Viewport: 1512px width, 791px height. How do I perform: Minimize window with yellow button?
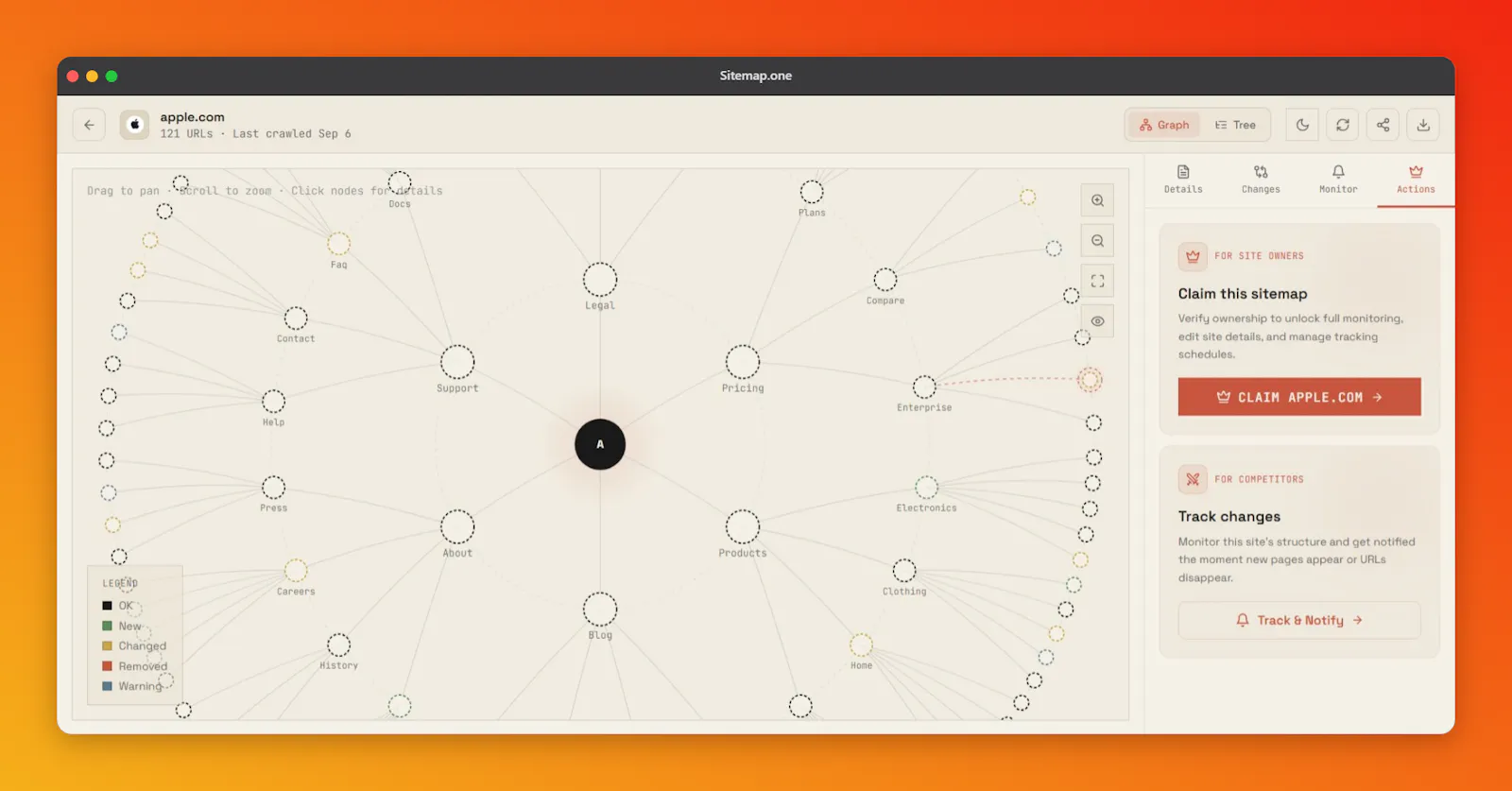(x=92, y=77)
